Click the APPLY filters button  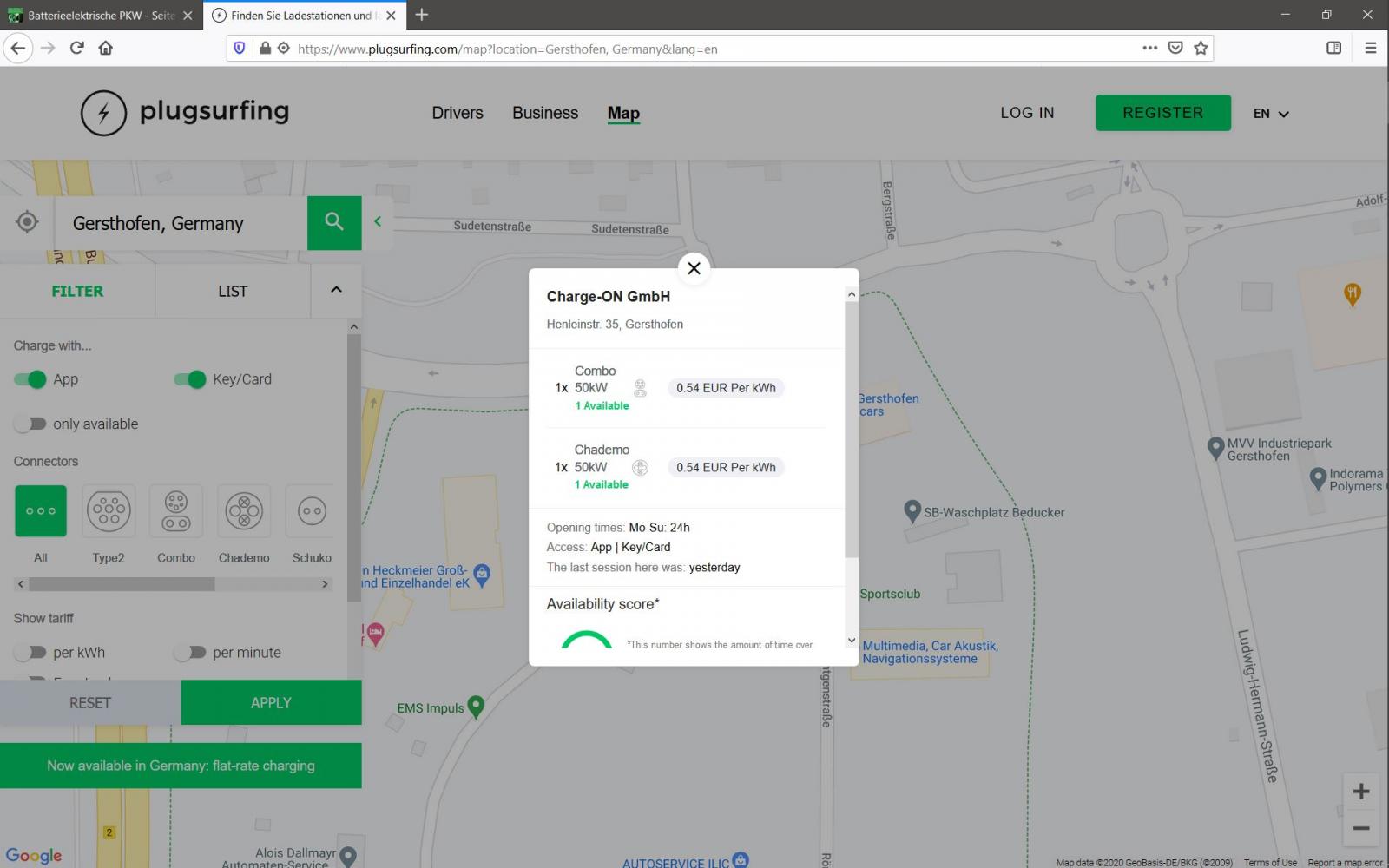point(271,702)
